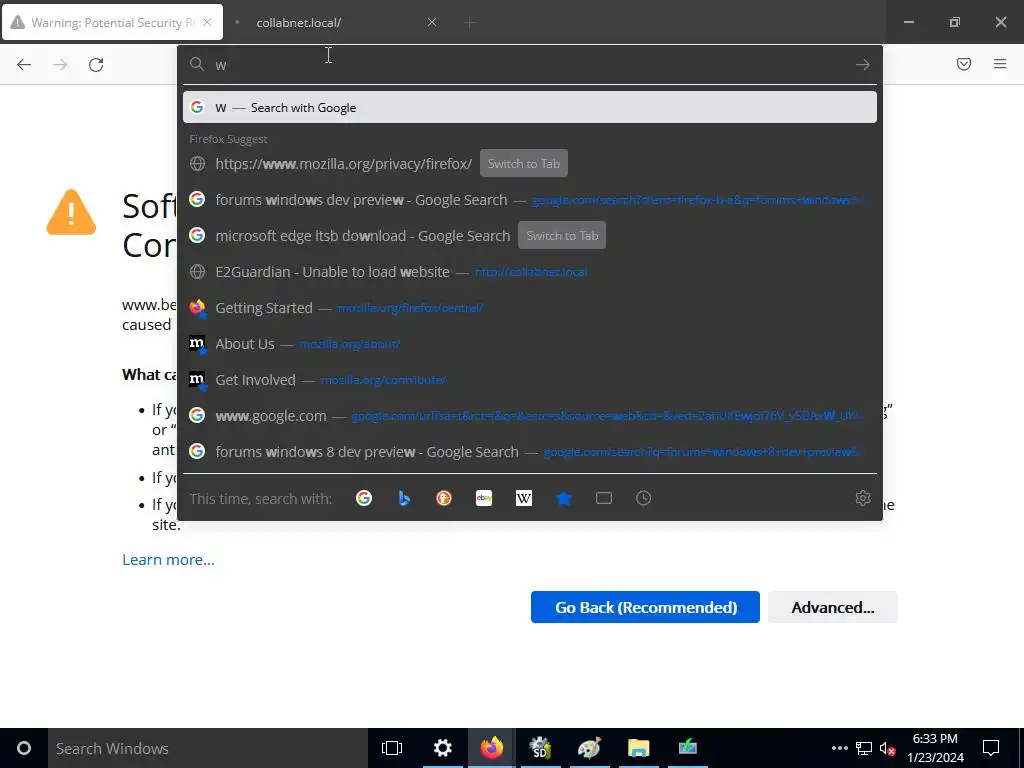Click Switch to Tab for mozilla privacy page
This screenshot has width=1024, height=768.
pyautogui.click(x=524, y=163)
